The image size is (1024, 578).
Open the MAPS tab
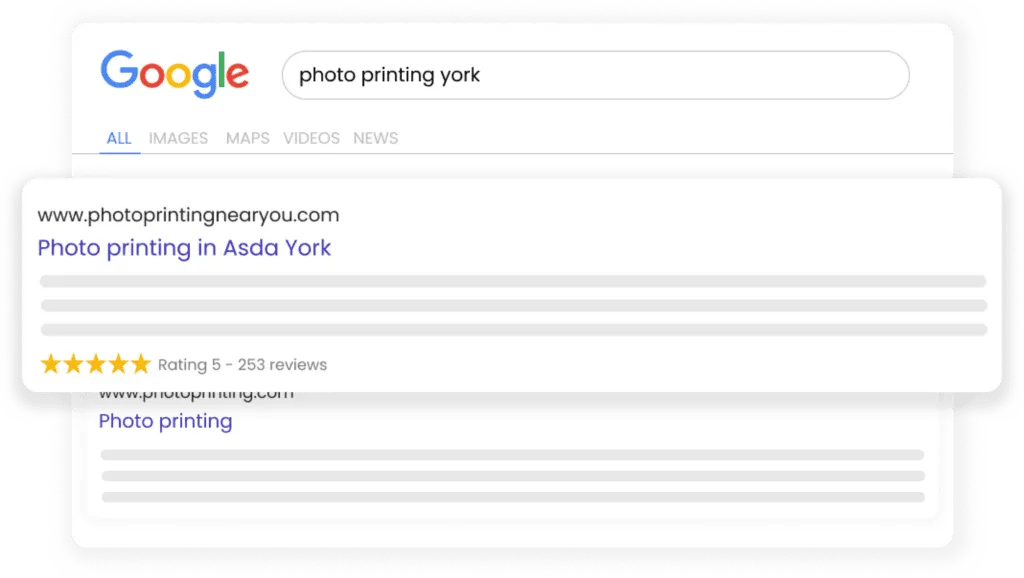(247, 138)
